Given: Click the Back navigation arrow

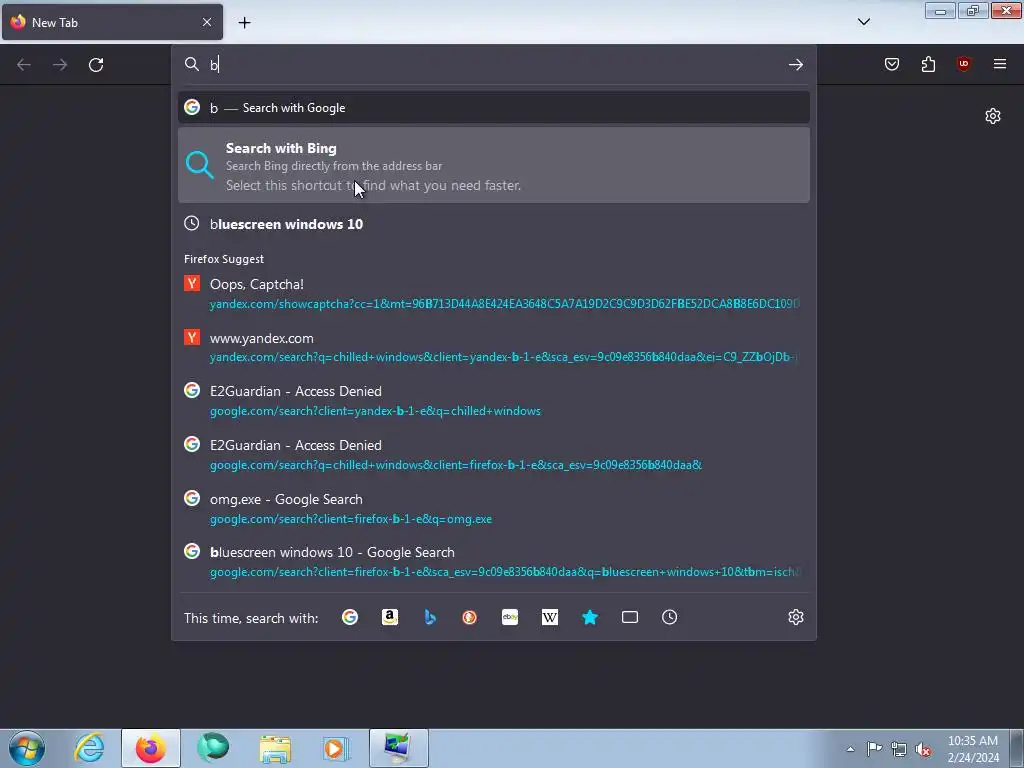Looking at the screenshot, I should click(24, 65).
